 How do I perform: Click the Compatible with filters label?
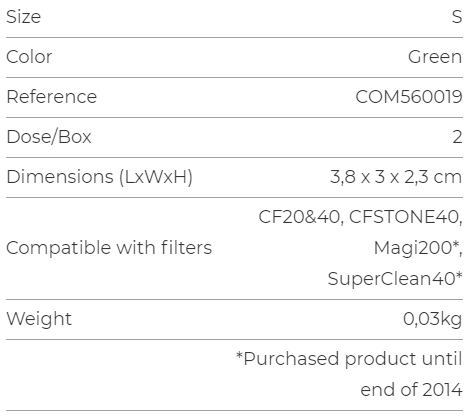[109, 248]
